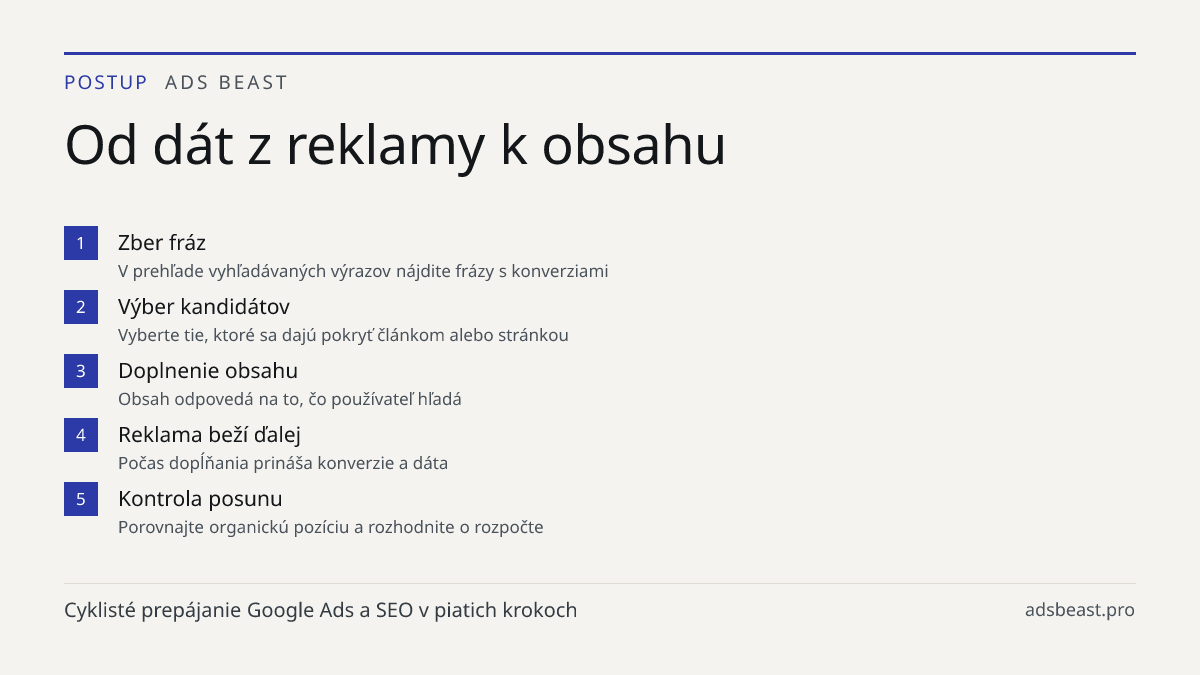This screenshot has height=675, width=1200.
Task: Select the 'Doplnenie obsahu' step title
Action: [x=208, y=370]
